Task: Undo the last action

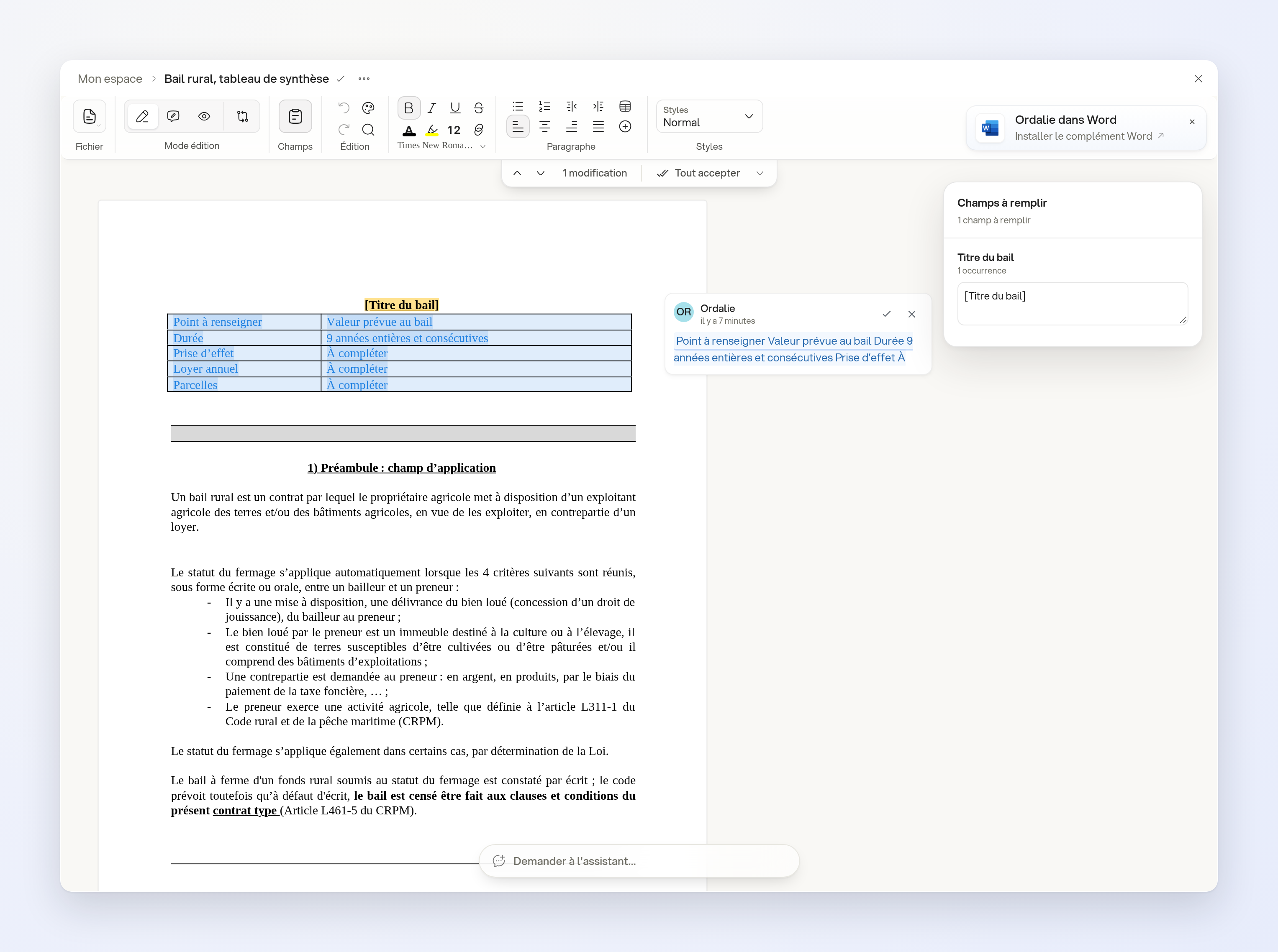Action: coord(344,108)
